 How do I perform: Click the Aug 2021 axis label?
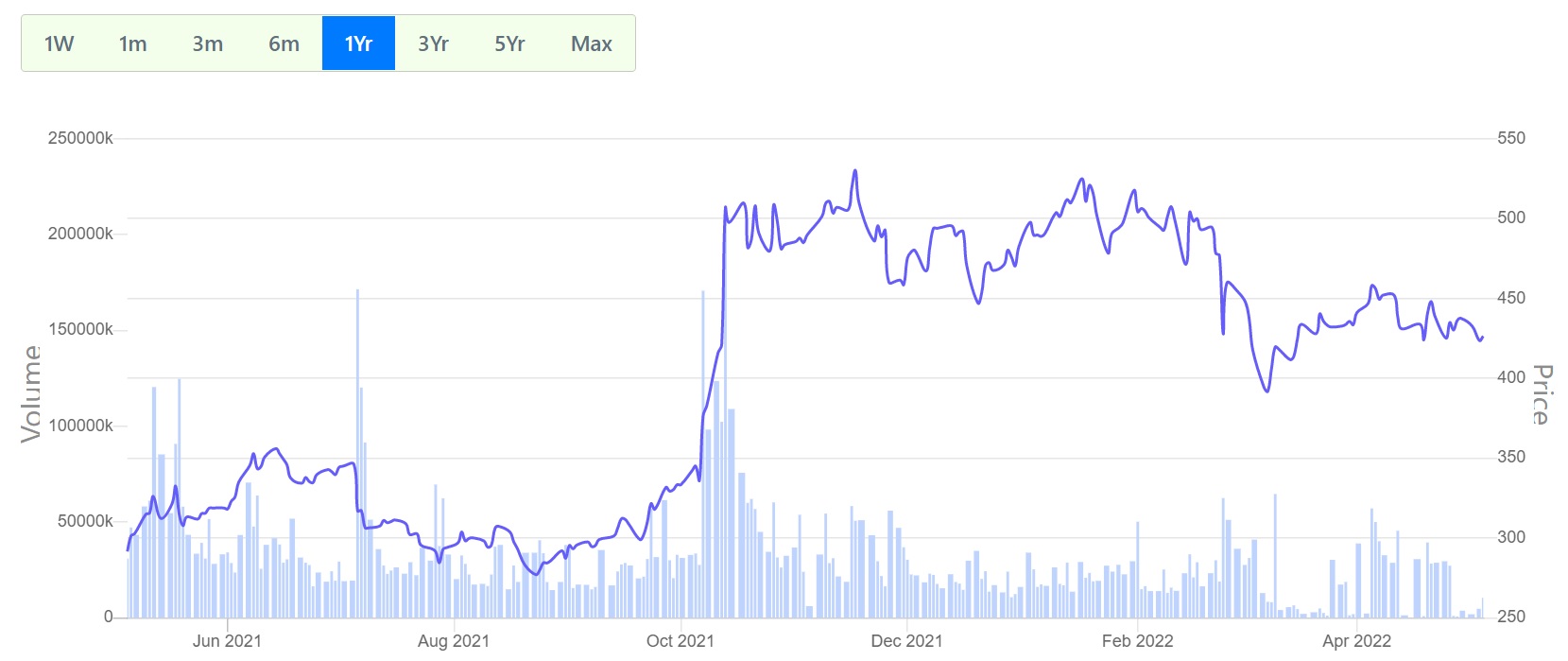(x=454, y=641)
